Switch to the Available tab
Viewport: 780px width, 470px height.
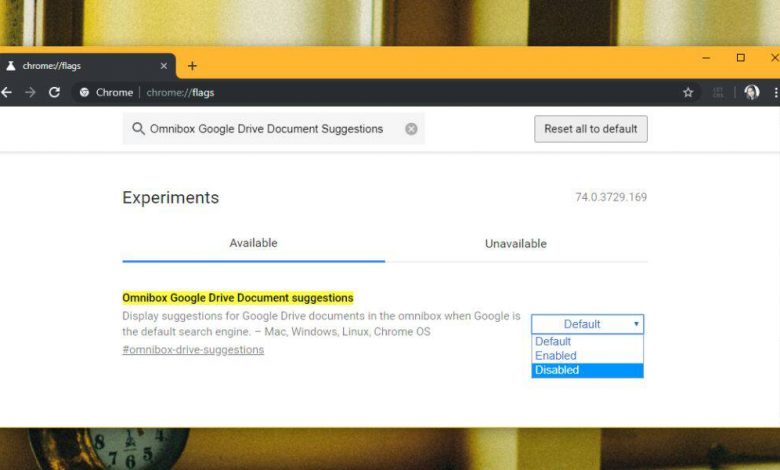pyautogui.click(x=253, y=243)
